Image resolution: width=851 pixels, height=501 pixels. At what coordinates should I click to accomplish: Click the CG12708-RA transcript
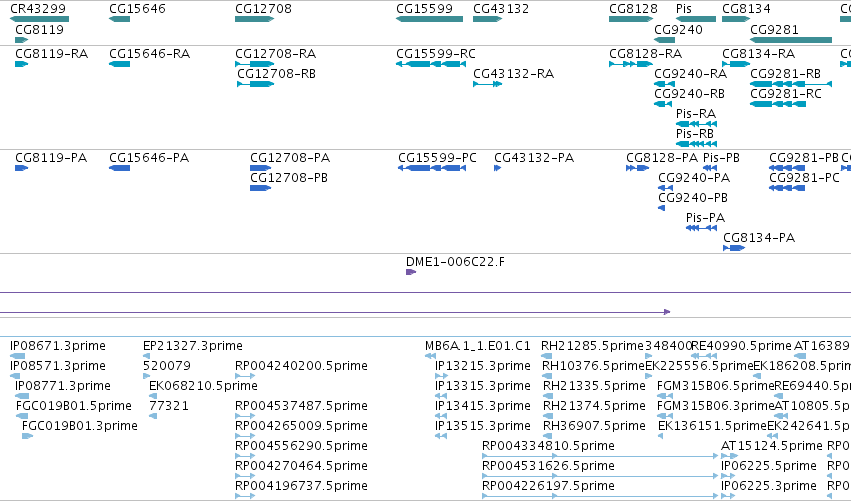(x=255, y=64)
